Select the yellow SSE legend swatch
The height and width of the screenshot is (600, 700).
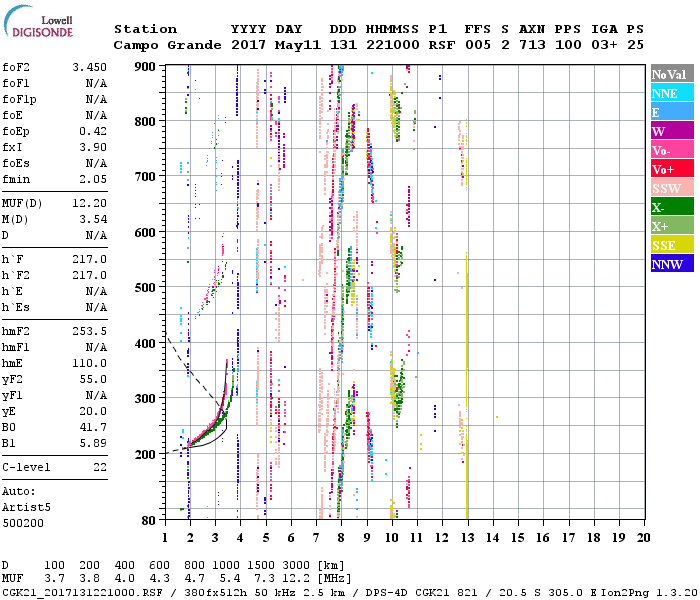pos(671,245)
